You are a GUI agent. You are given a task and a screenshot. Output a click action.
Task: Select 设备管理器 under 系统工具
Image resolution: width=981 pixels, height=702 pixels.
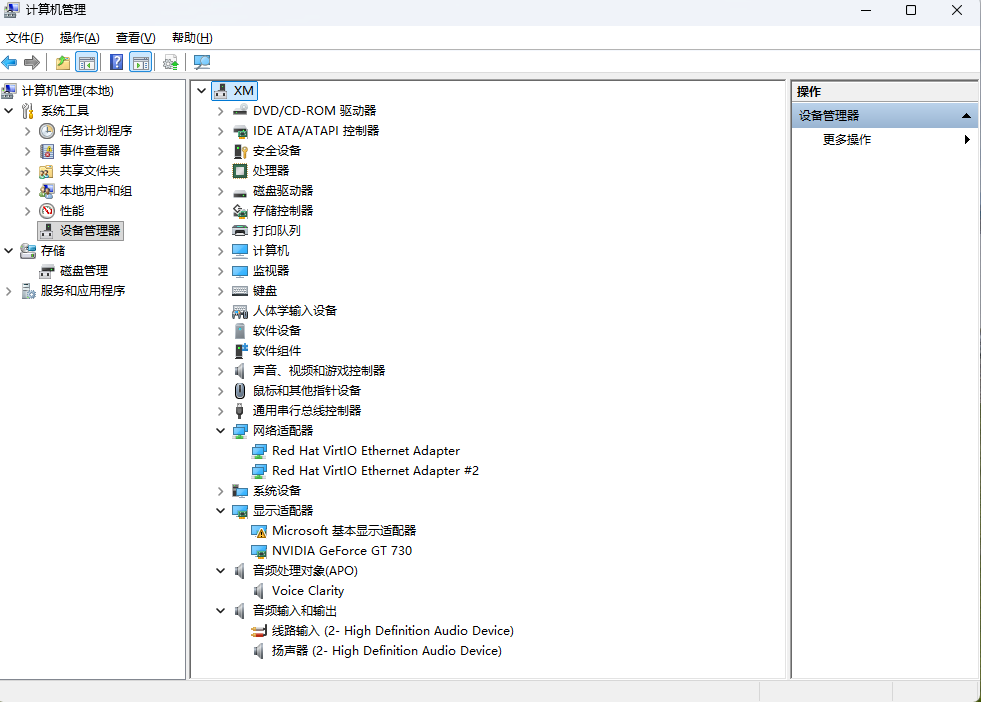(80, 230)
